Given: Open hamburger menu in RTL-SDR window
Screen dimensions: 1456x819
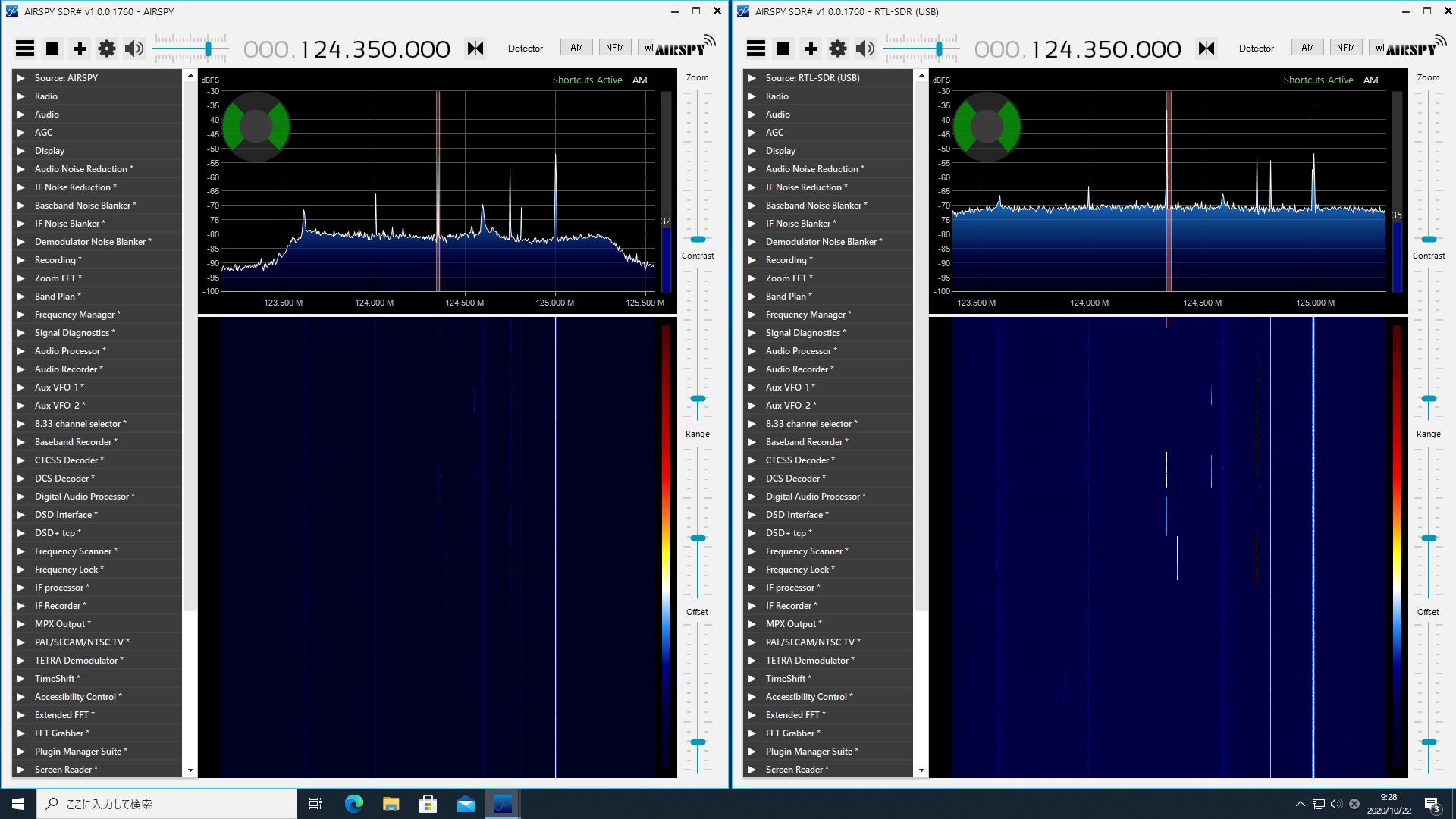Looking at the screenshot, I should coord(756,49).
